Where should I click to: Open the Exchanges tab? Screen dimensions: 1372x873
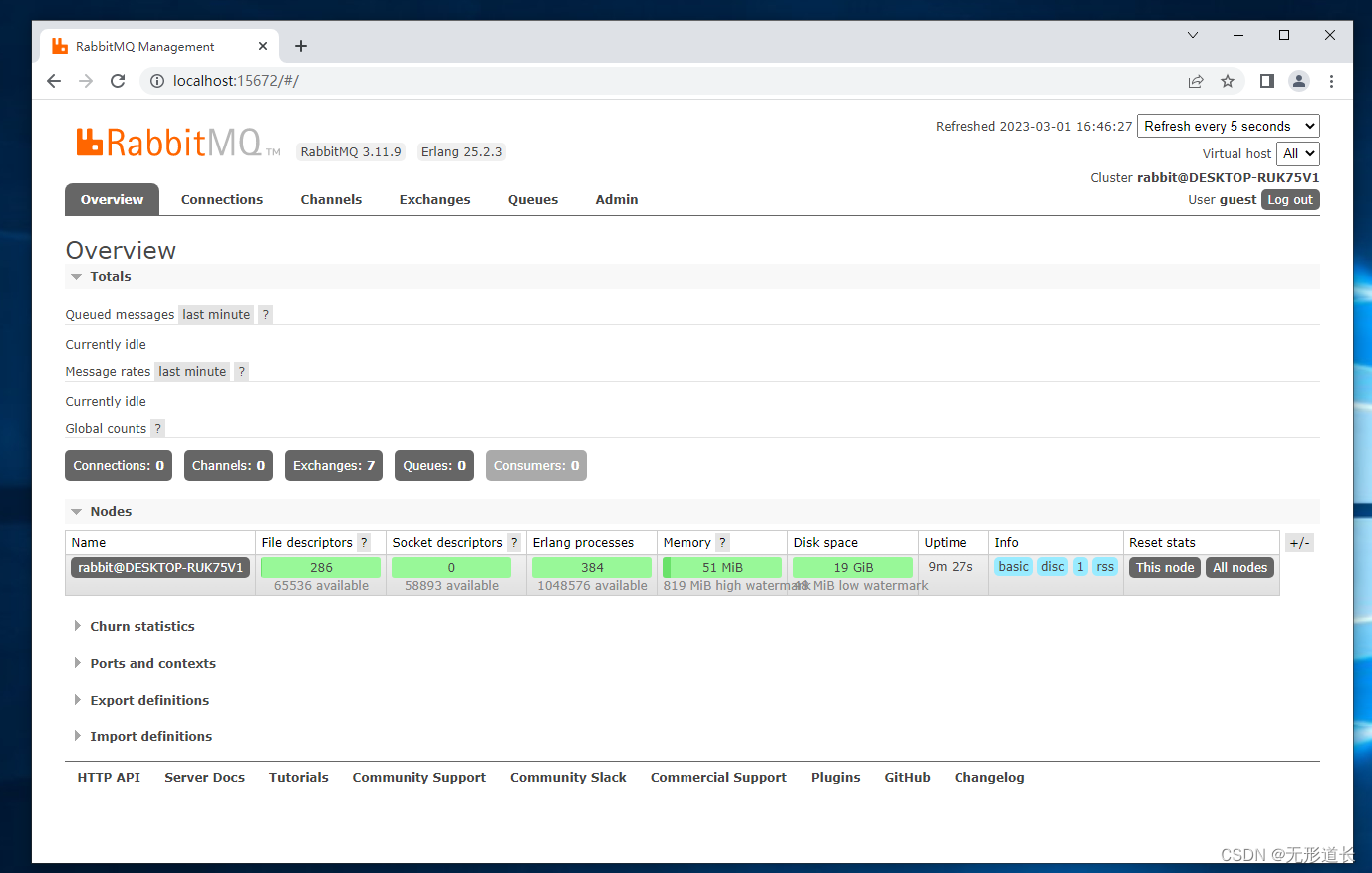[x=434, y=199]
